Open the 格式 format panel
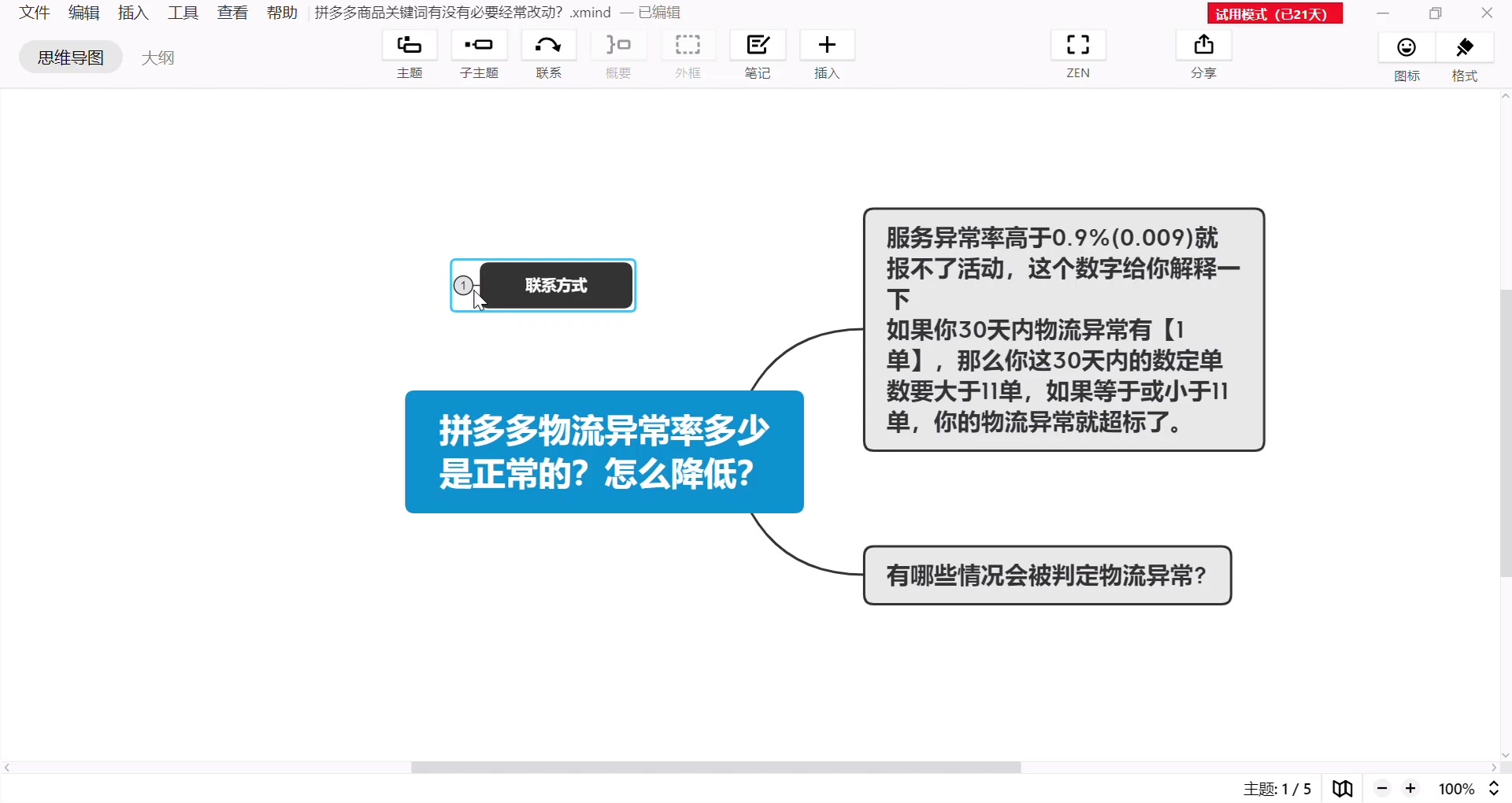The image size is (1512, 803). coord(1465,48)
